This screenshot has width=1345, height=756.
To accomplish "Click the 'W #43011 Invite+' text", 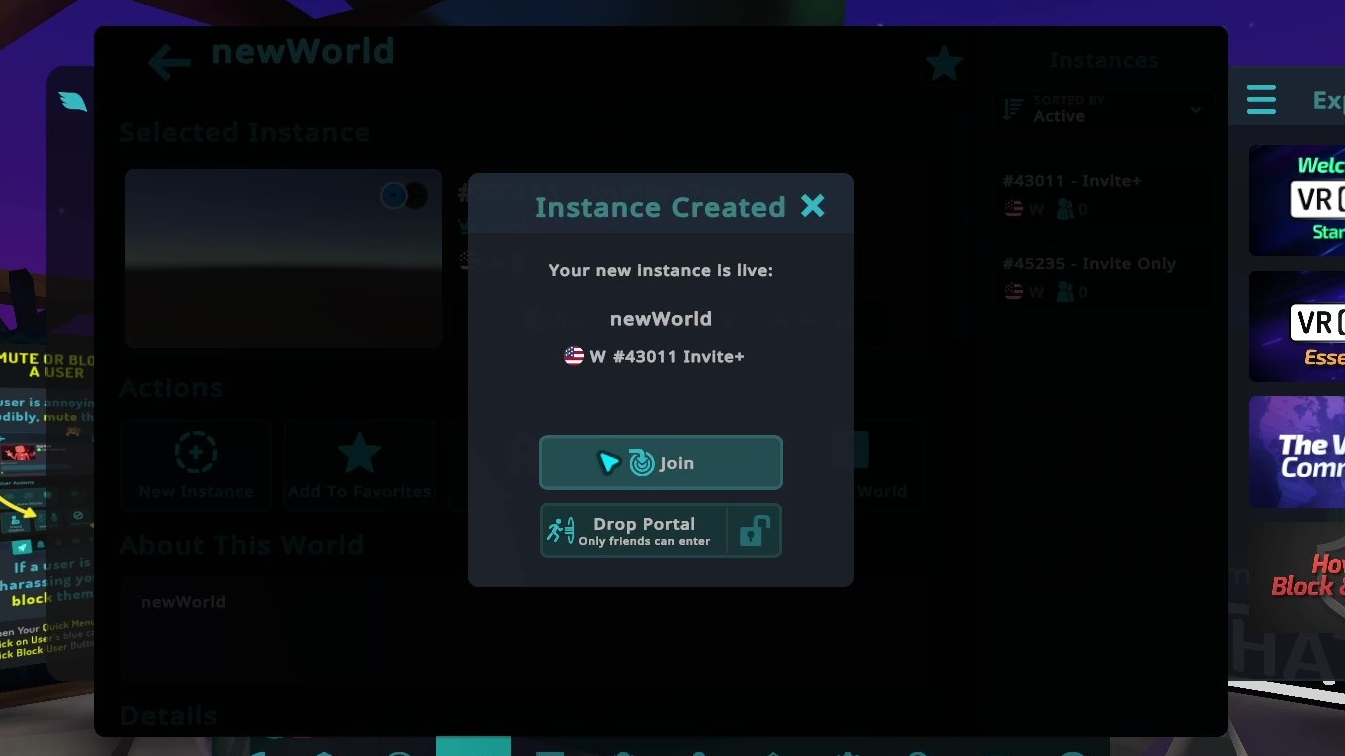I will pos(667,356).
